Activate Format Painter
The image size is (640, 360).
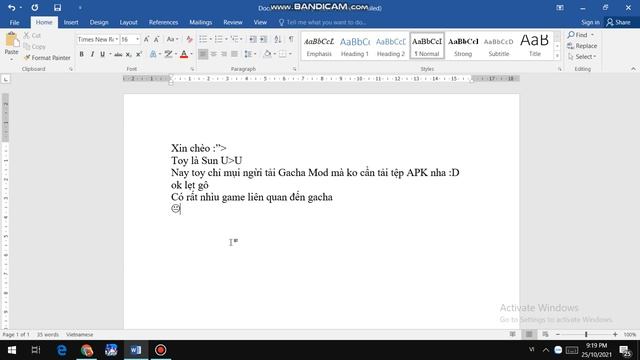pos(47,58)
